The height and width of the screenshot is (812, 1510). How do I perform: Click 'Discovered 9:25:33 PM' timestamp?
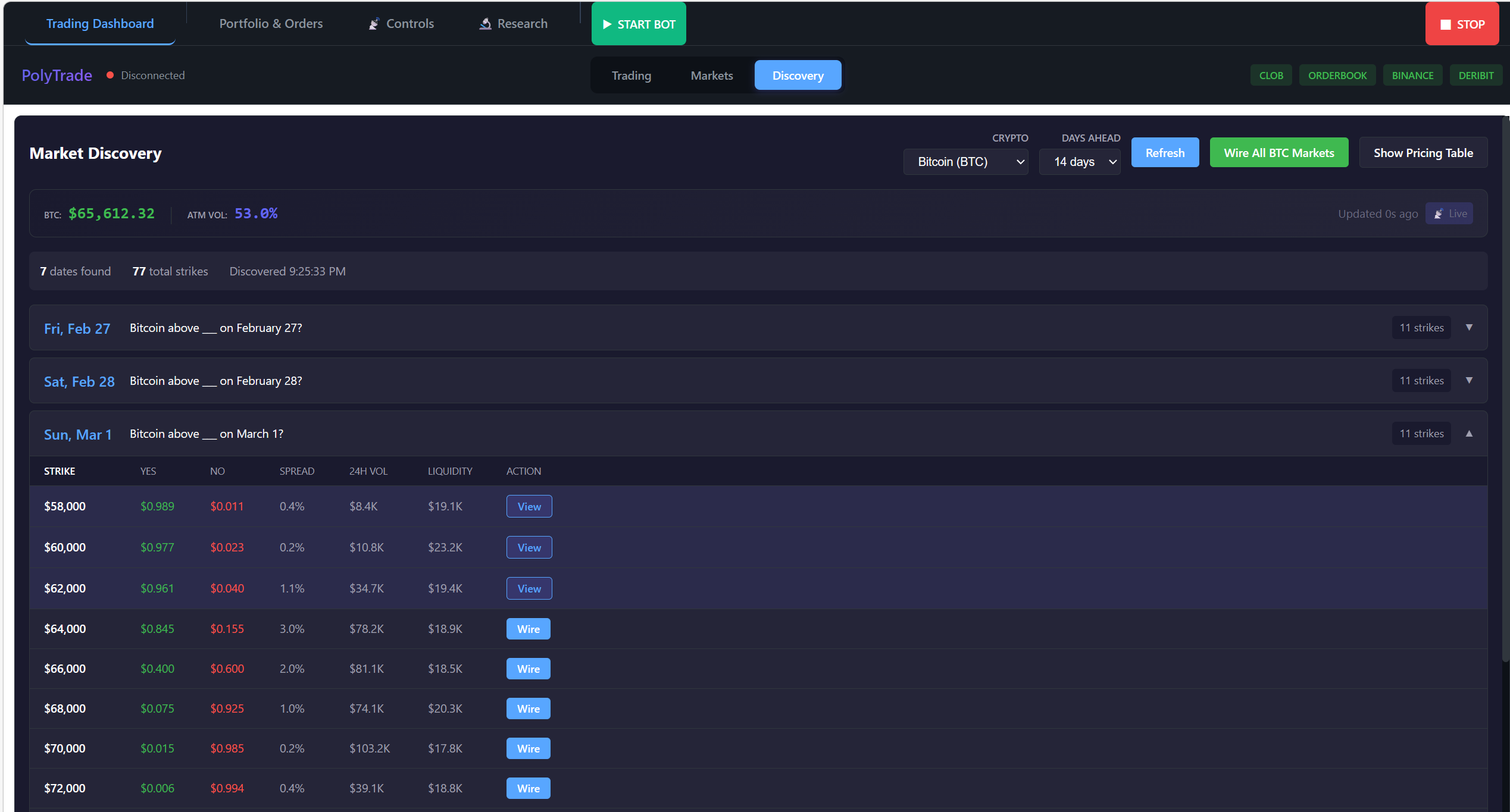point(287,271)
